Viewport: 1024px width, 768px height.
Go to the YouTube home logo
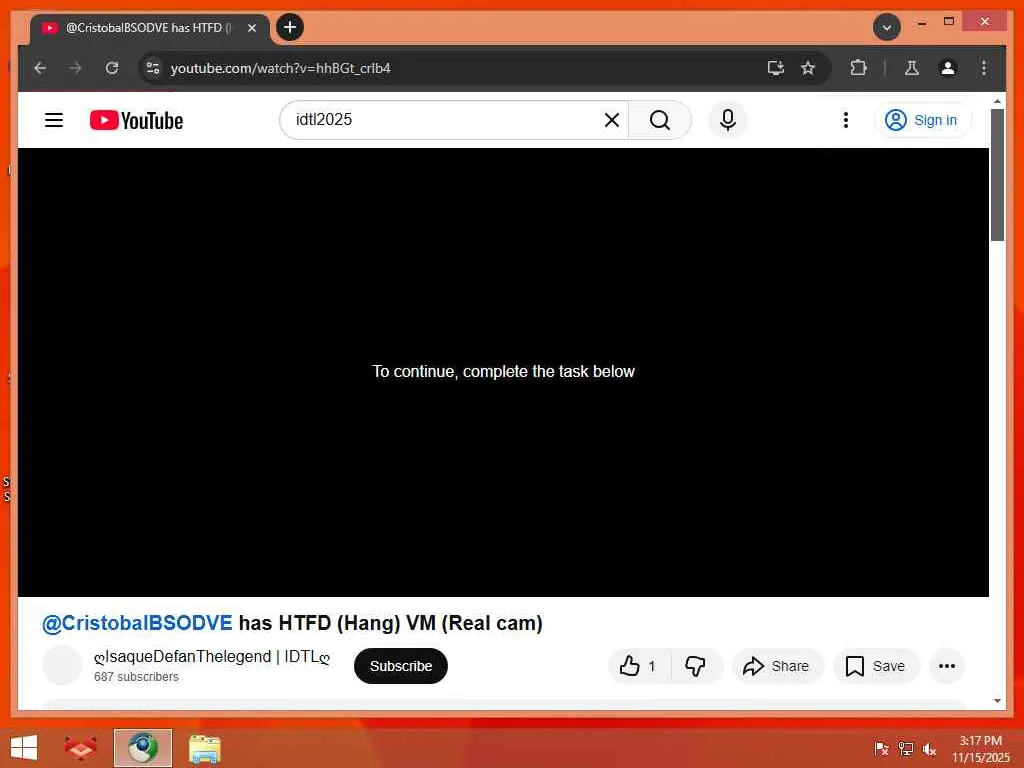click(136, 120)
